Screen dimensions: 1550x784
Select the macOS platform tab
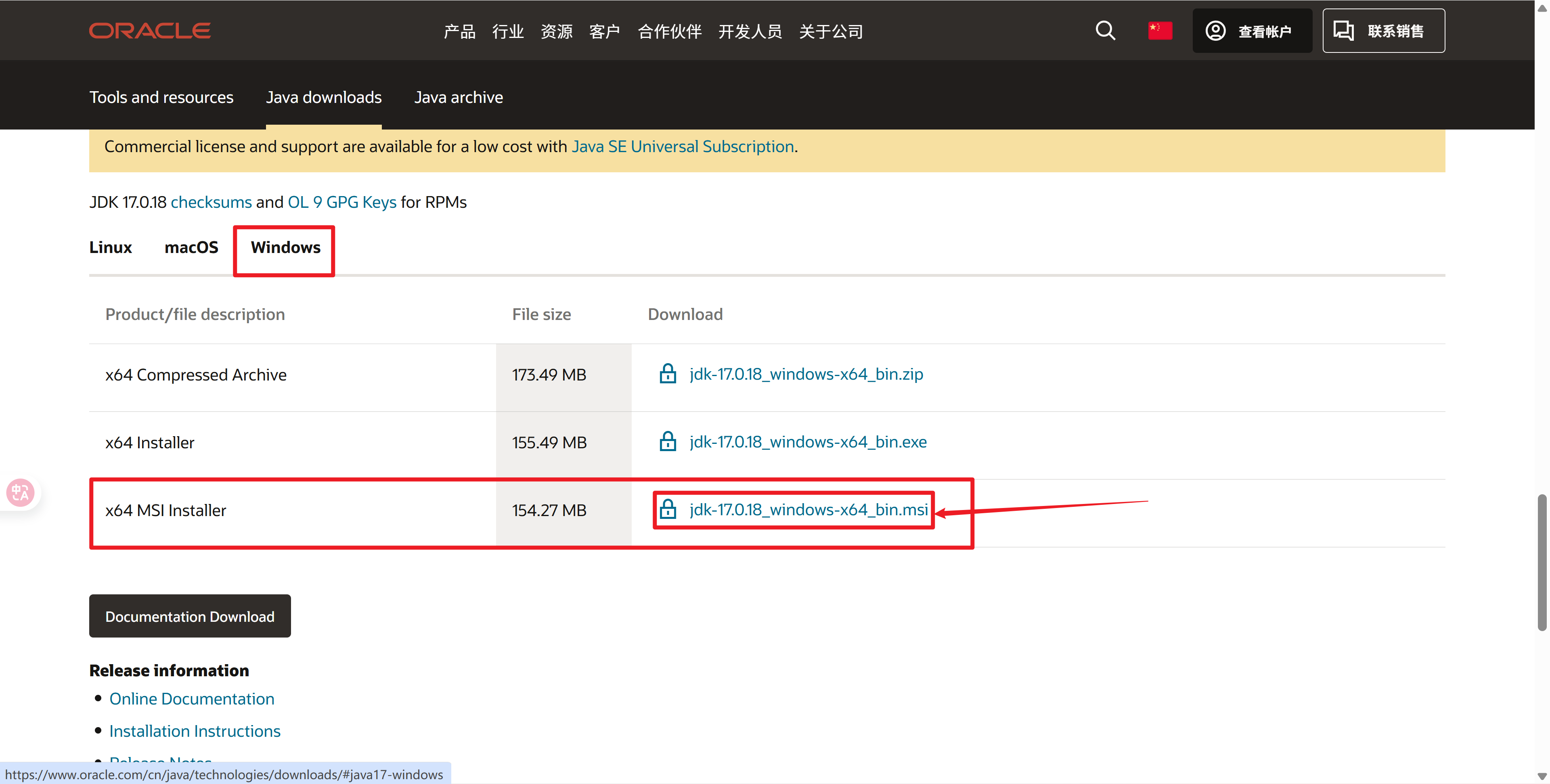pyautogui.click(x=191, y=247)
